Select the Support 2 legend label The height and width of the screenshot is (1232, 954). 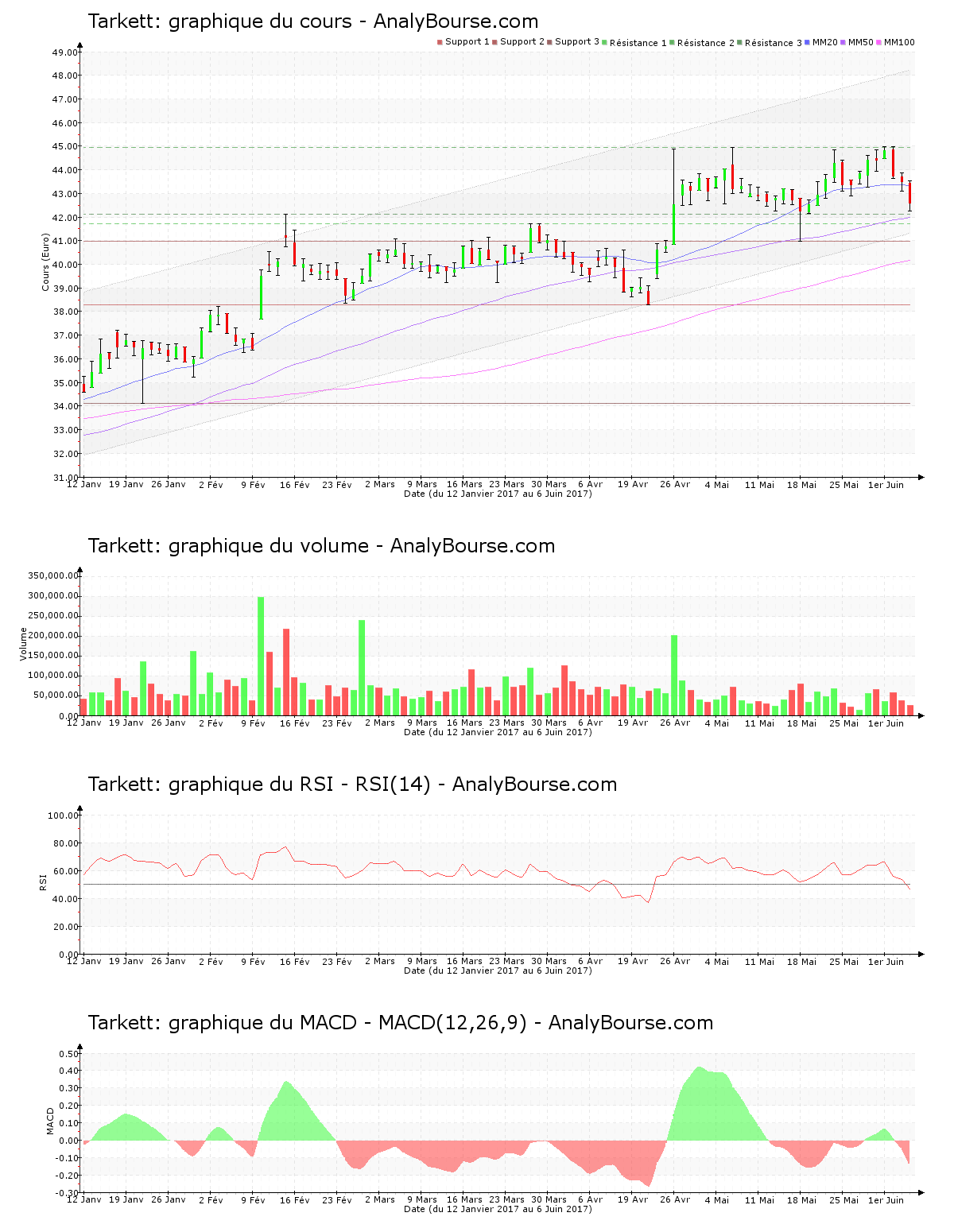click(522, 42)
